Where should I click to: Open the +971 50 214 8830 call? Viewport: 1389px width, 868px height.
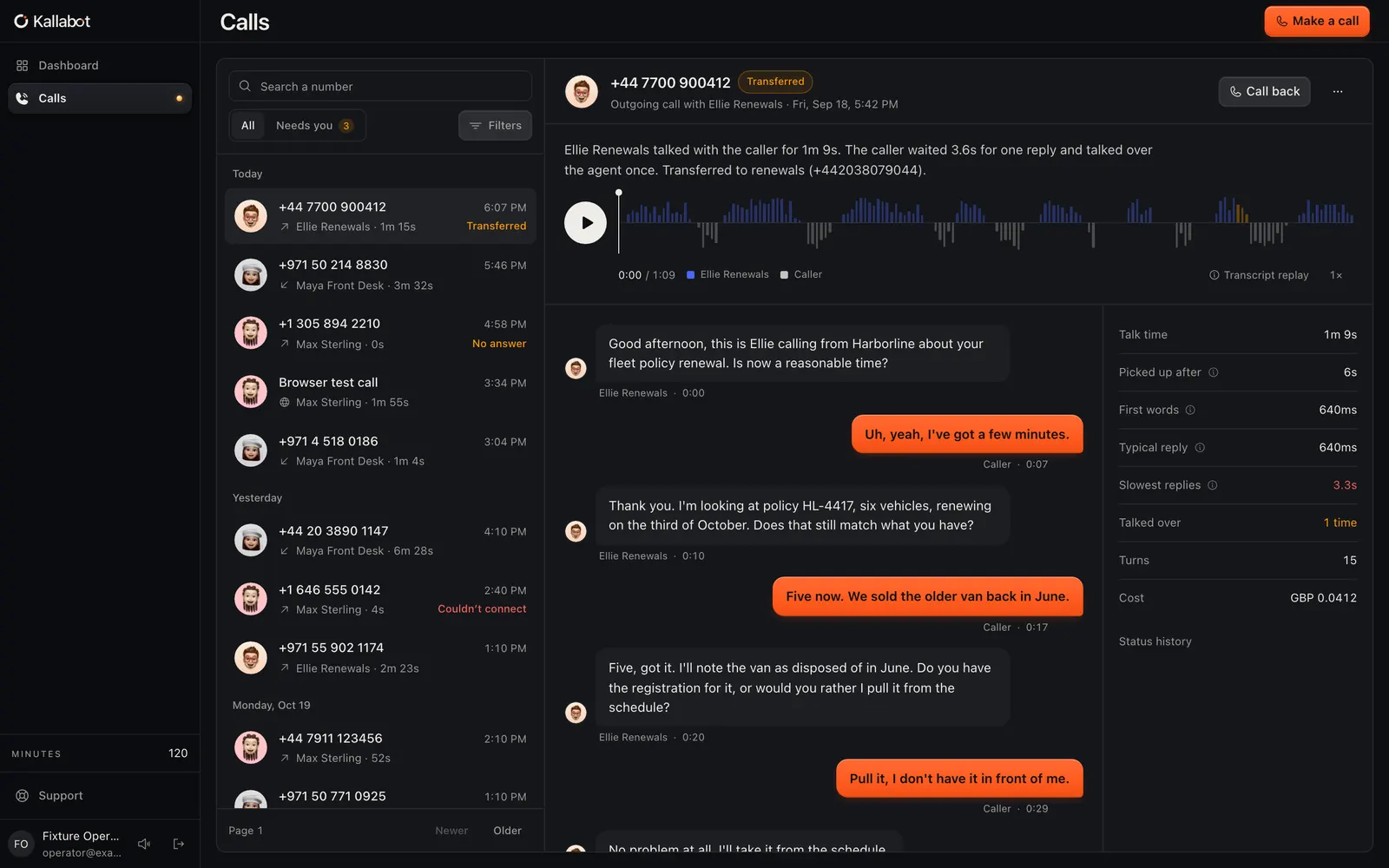380,274
